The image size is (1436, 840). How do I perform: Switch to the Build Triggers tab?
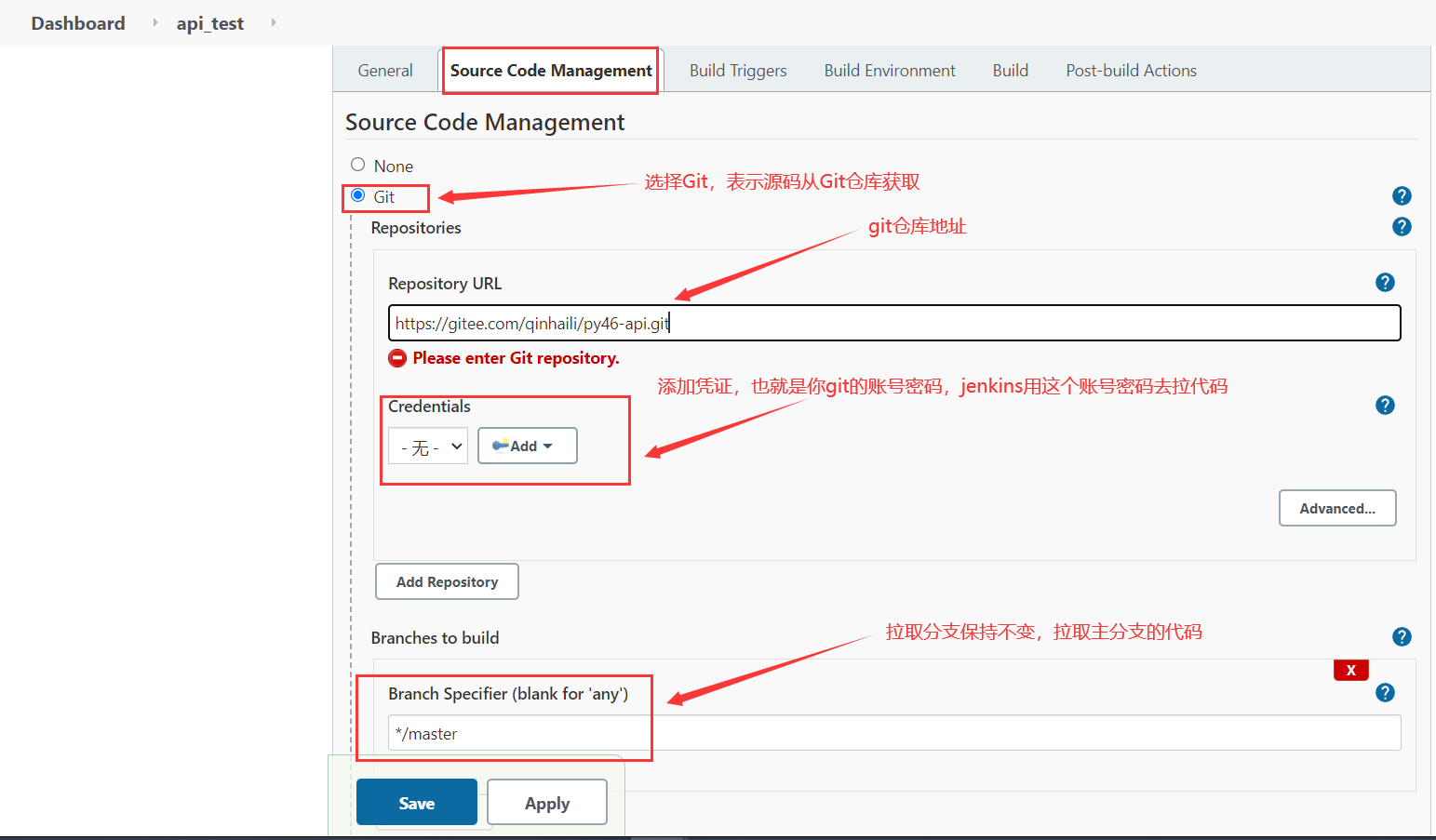(x=738, y=71)
